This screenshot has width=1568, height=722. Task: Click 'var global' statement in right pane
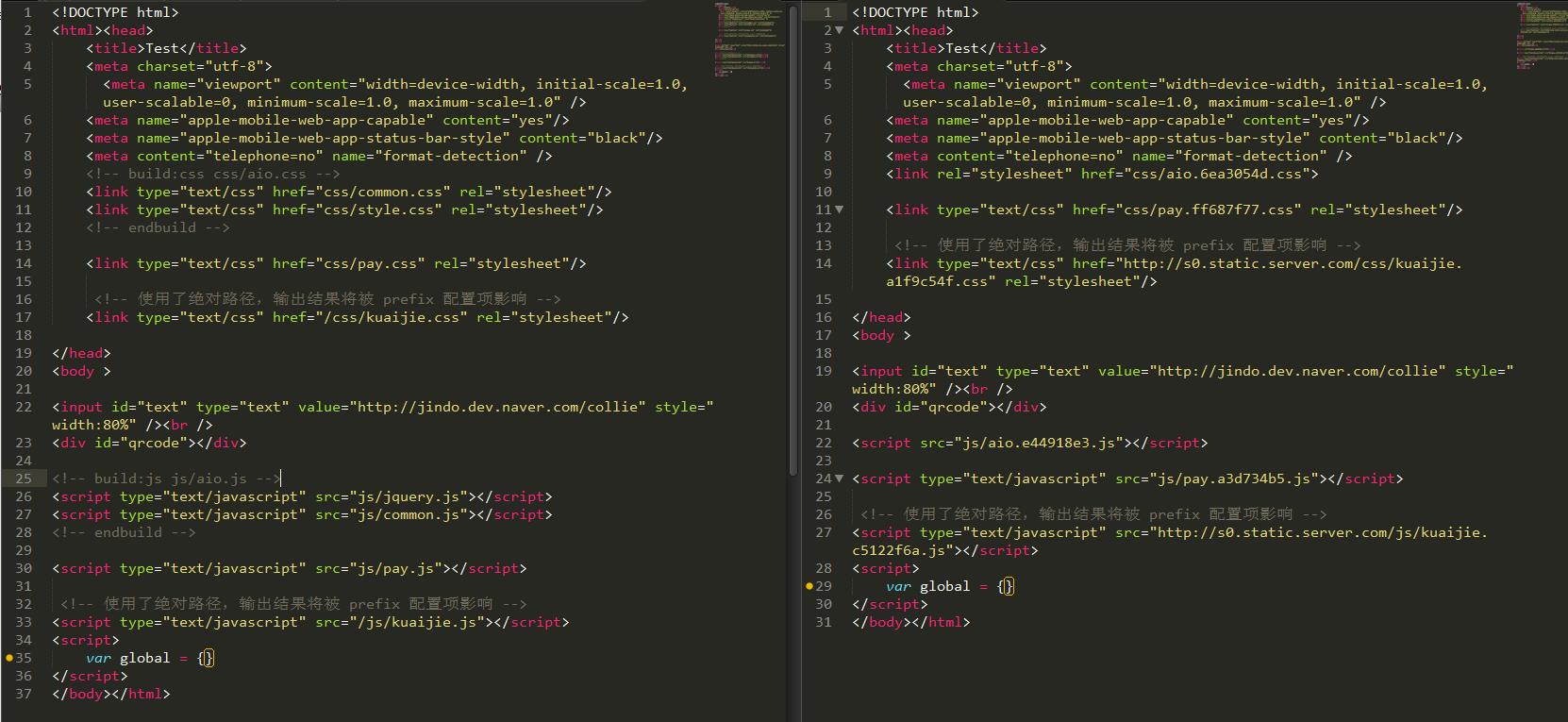949,586
